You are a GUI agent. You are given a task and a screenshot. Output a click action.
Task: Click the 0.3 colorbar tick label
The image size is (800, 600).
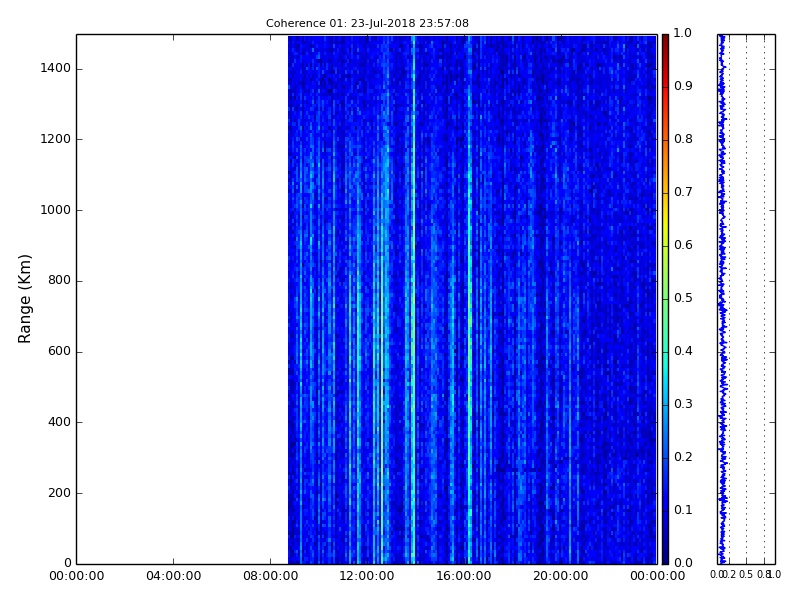[x=683, y=404]
